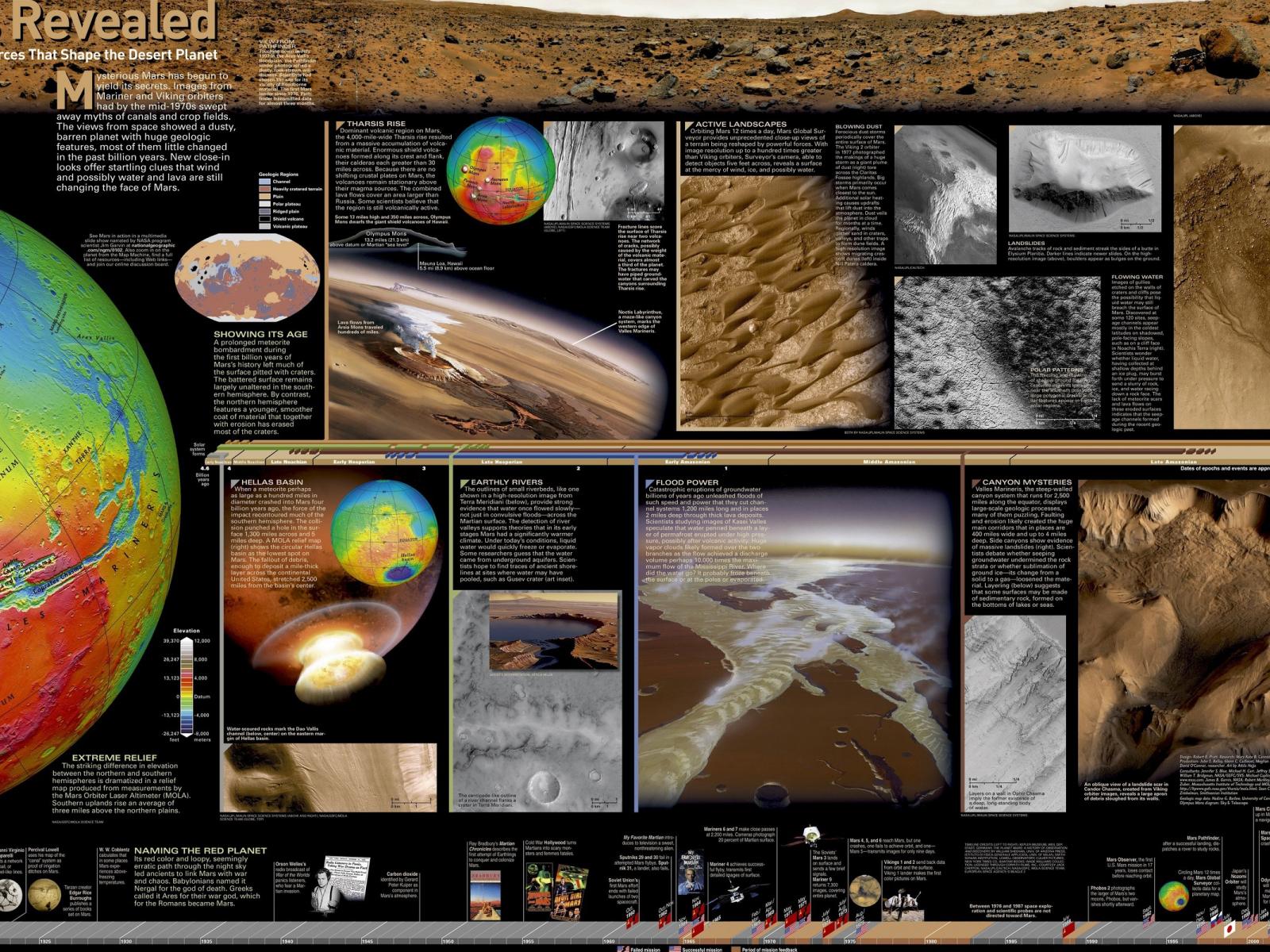
Task: Select the Middle Amazonian epoch label
Action: 889,462
